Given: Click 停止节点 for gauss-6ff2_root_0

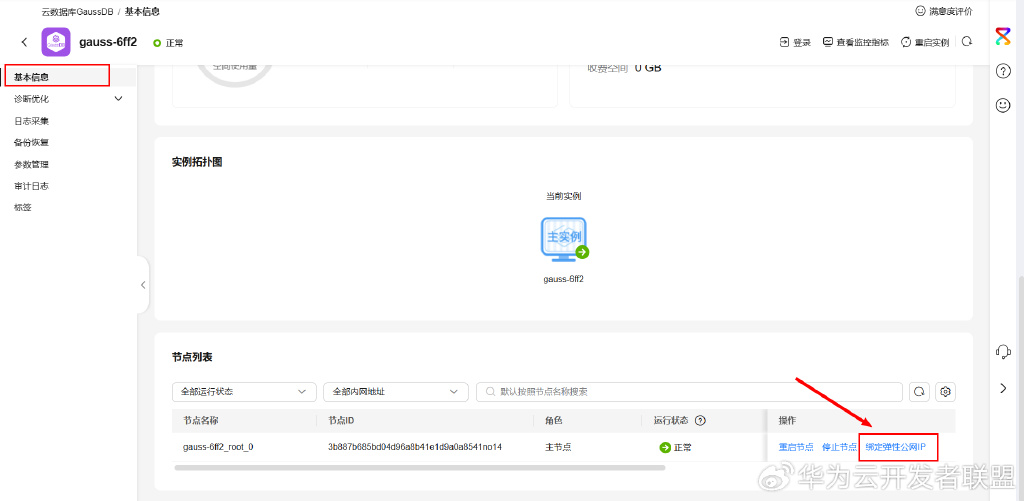Looking at the screenshot, I should [839, 447].
